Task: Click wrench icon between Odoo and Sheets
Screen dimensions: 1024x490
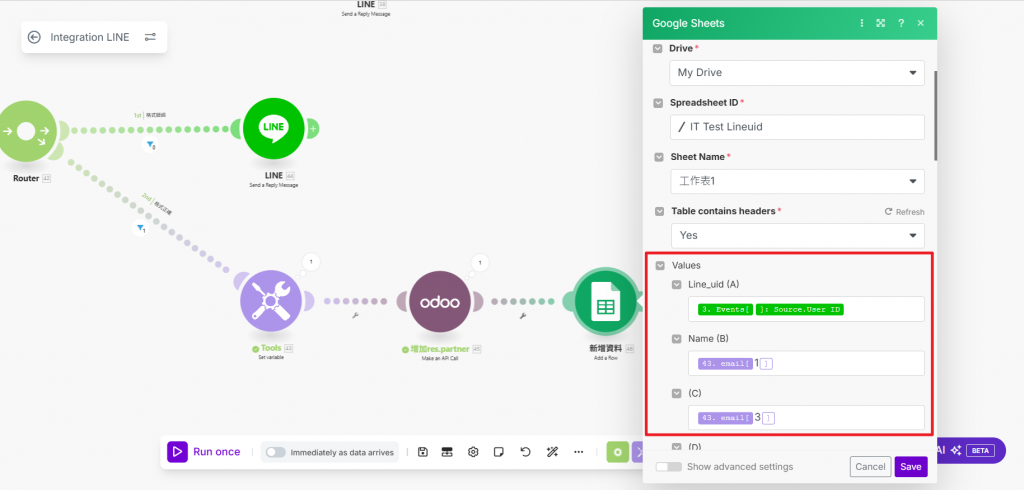Action: point(522,316)
